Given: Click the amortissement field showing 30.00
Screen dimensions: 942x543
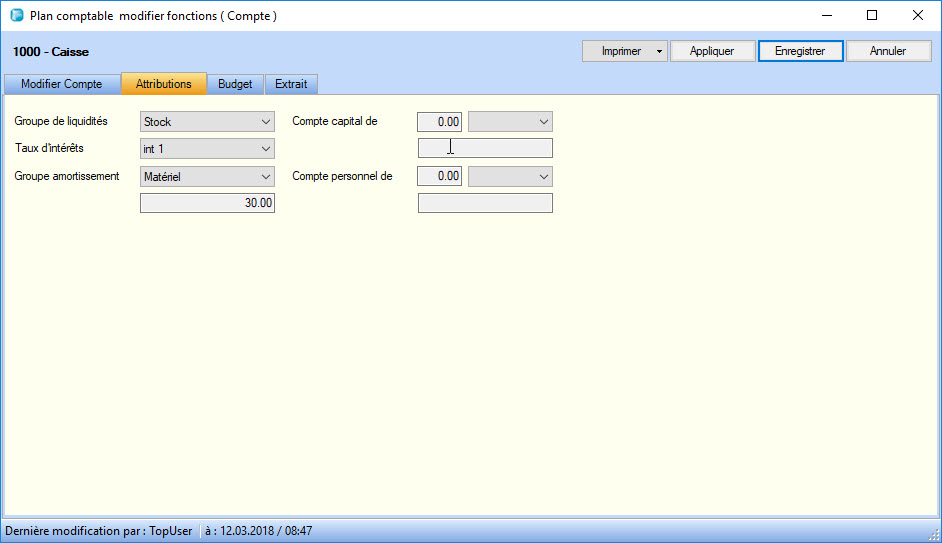Looking at the screenshot, I should click(x=207, y=203).
